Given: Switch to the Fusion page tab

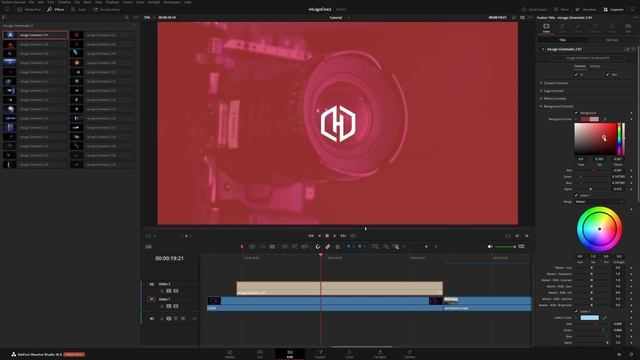Looking at the screenshot, I should click(320, 354).
